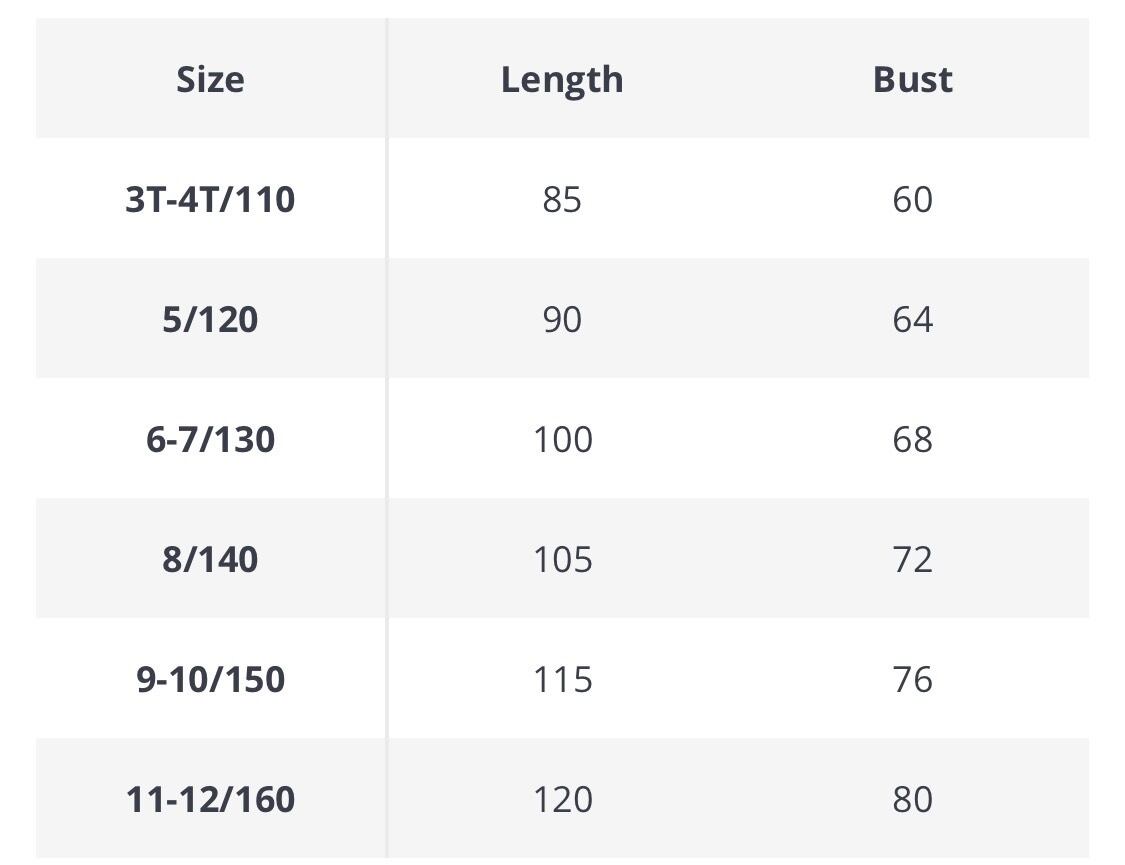Screen dimensions: 1125x865
Task: Click the Size column header
Action: pos(210,79)
